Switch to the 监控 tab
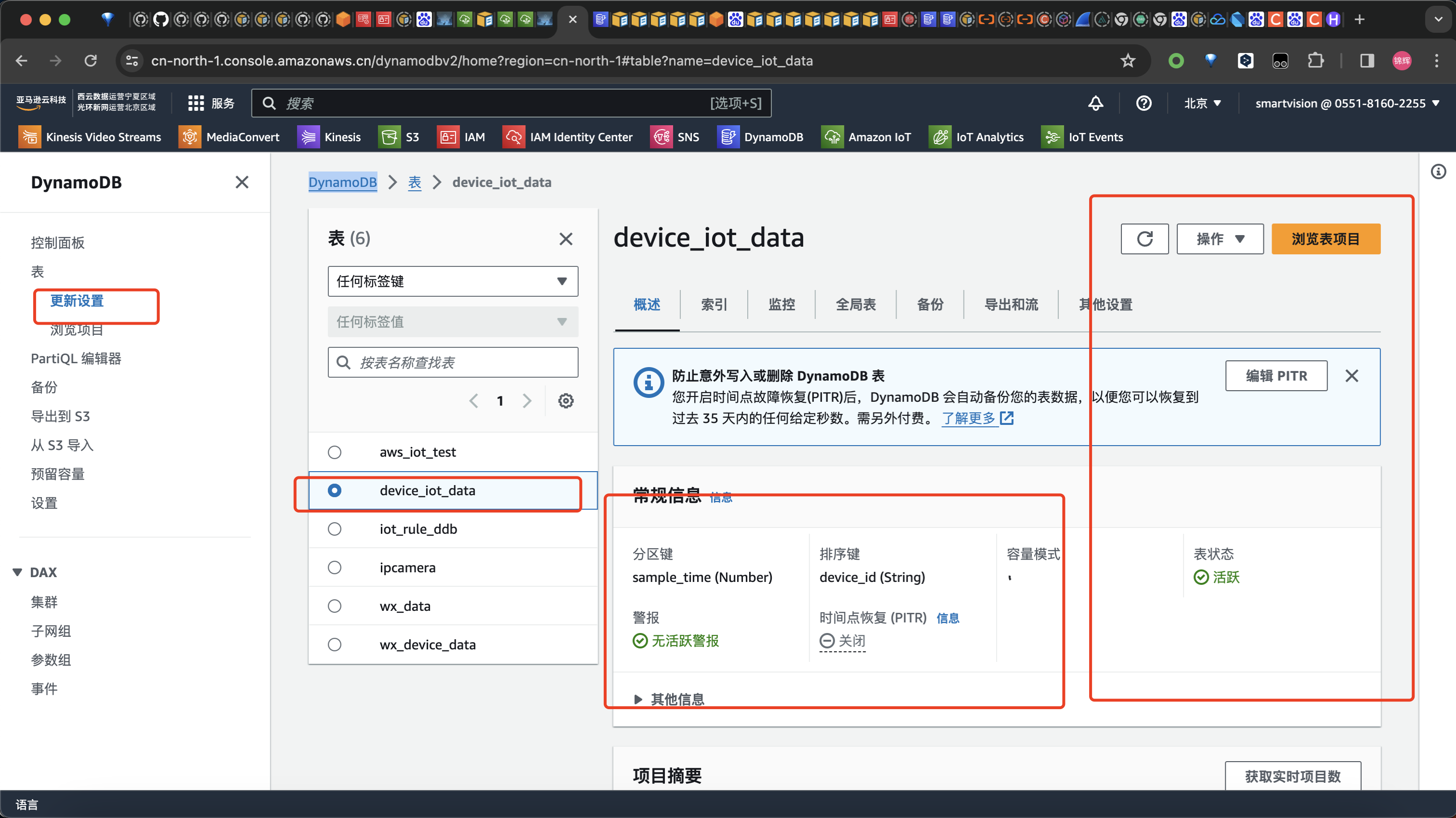 tap(781, 304)
